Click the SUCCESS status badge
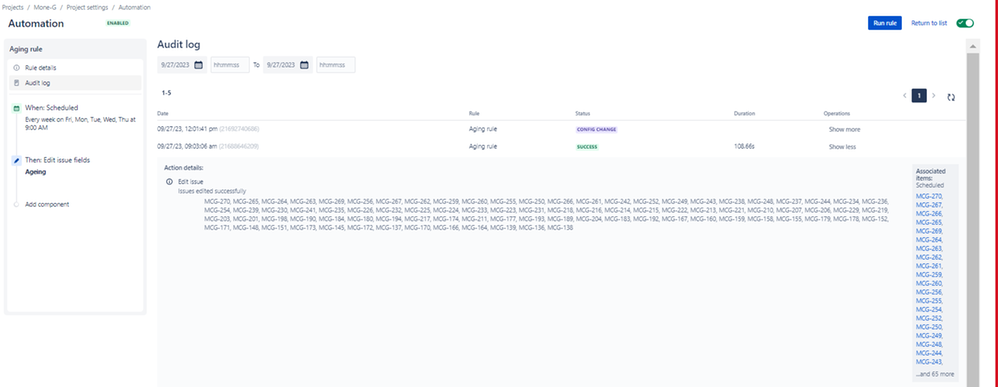 (x=587, y=146)
